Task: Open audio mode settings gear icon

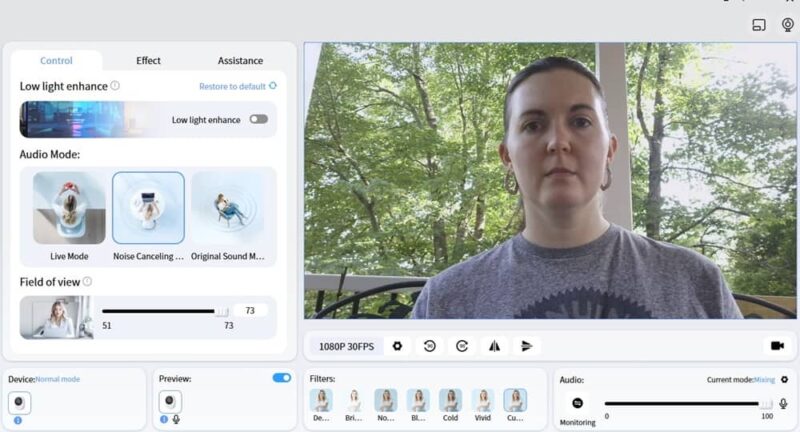Action: point(784,380)
